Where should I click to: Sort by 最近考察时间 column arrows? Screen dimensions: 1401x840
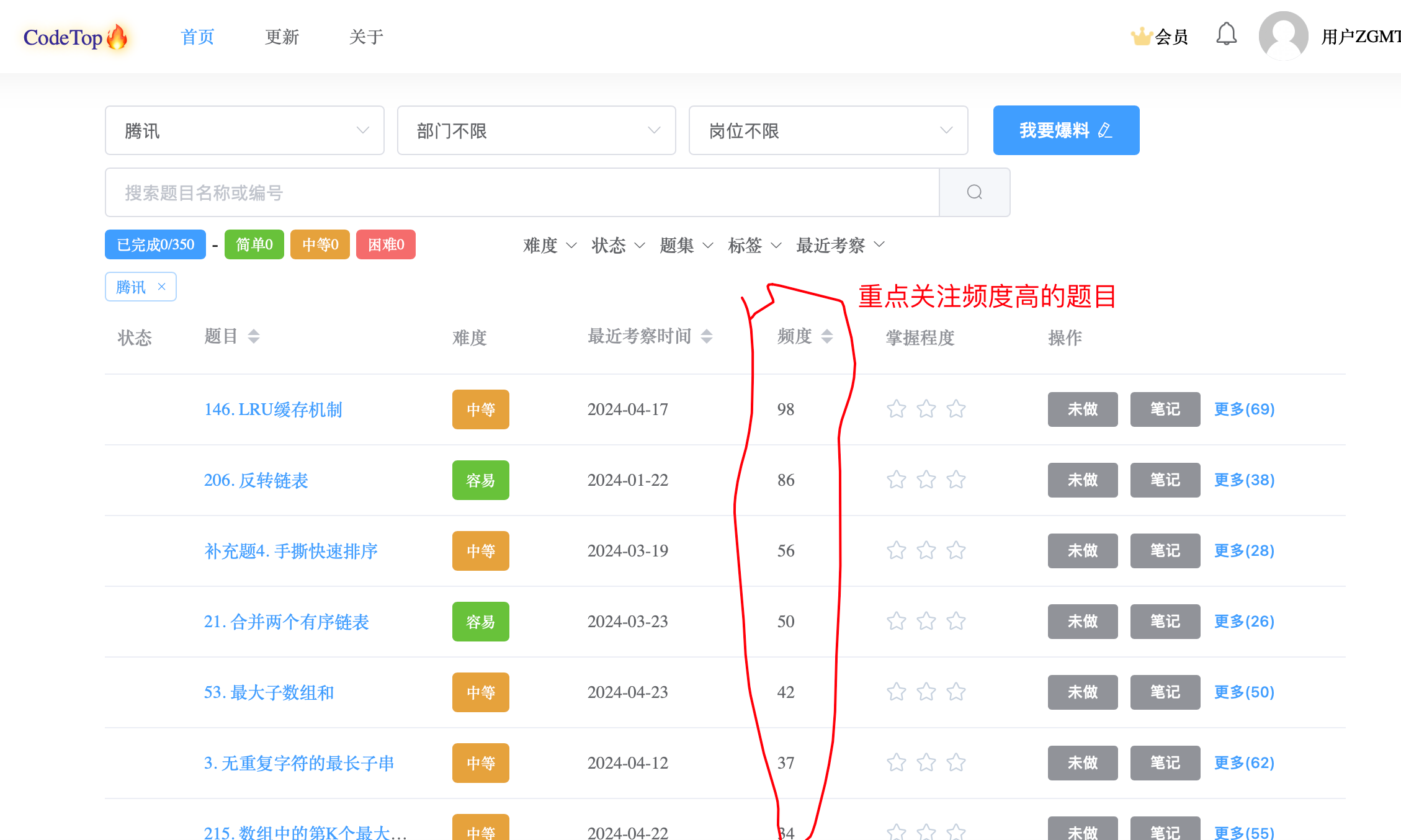[x=707, y=337]
